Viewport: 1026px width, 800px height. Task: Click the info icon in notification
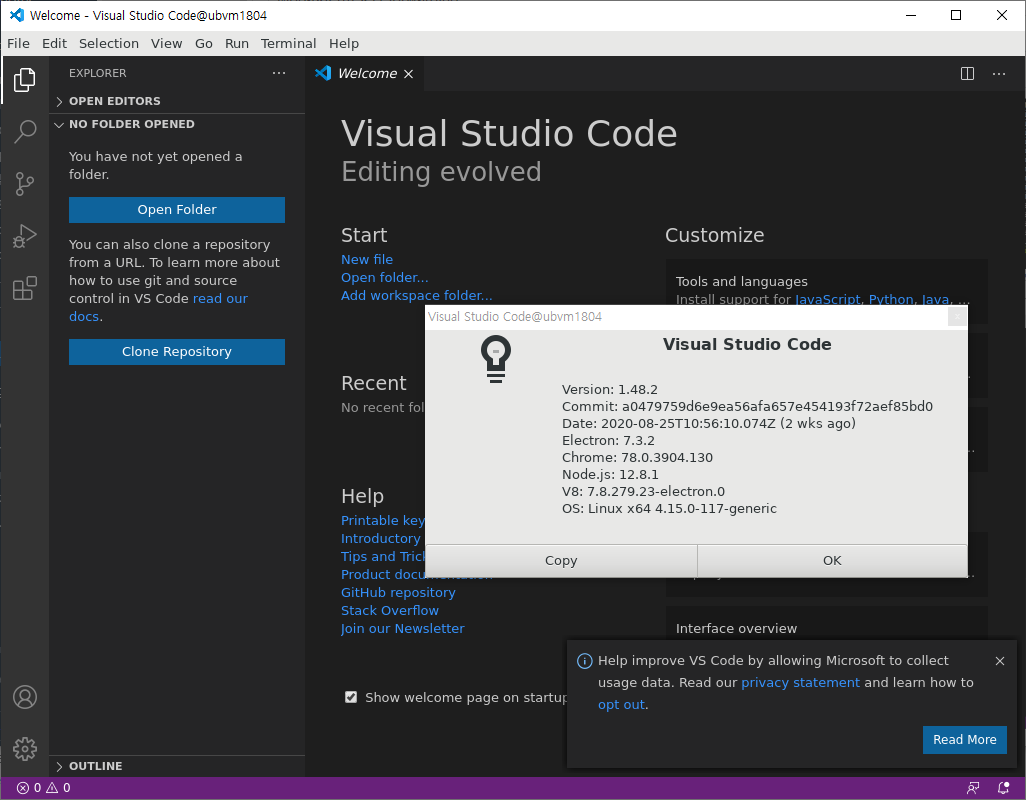(584, 661)
